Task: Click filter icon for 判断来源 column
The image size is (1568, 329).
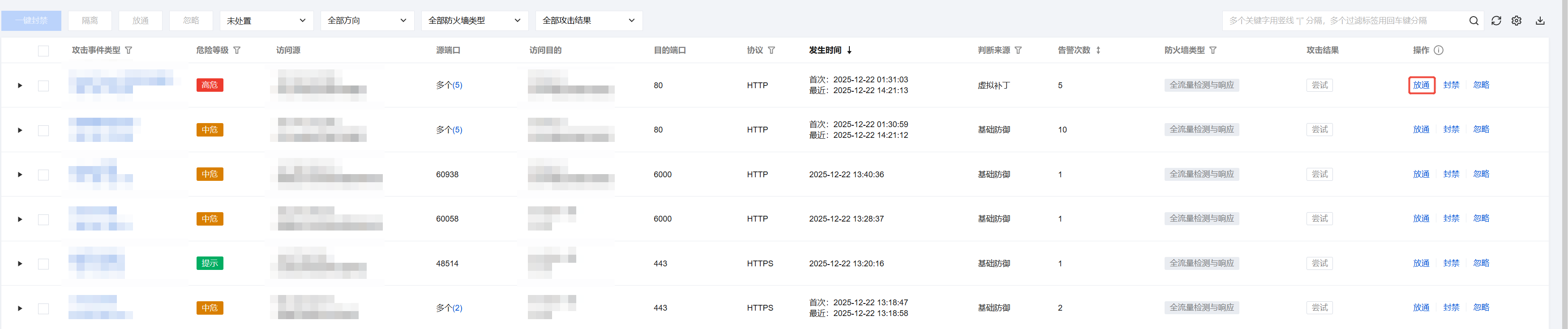Action: coord(1018,51)
